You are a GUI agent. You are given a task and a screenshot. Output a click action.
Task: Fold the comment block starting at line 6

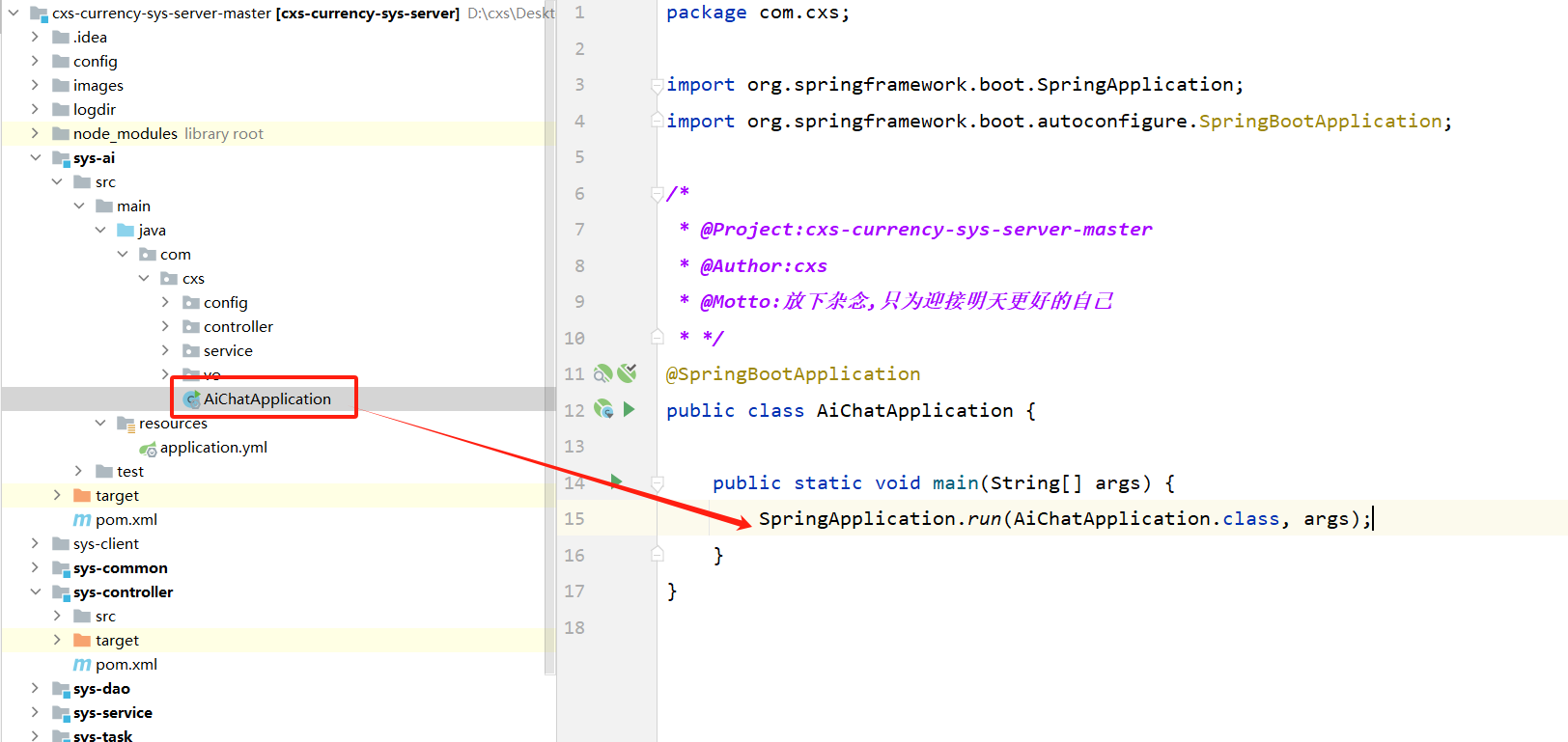point(657,194)
